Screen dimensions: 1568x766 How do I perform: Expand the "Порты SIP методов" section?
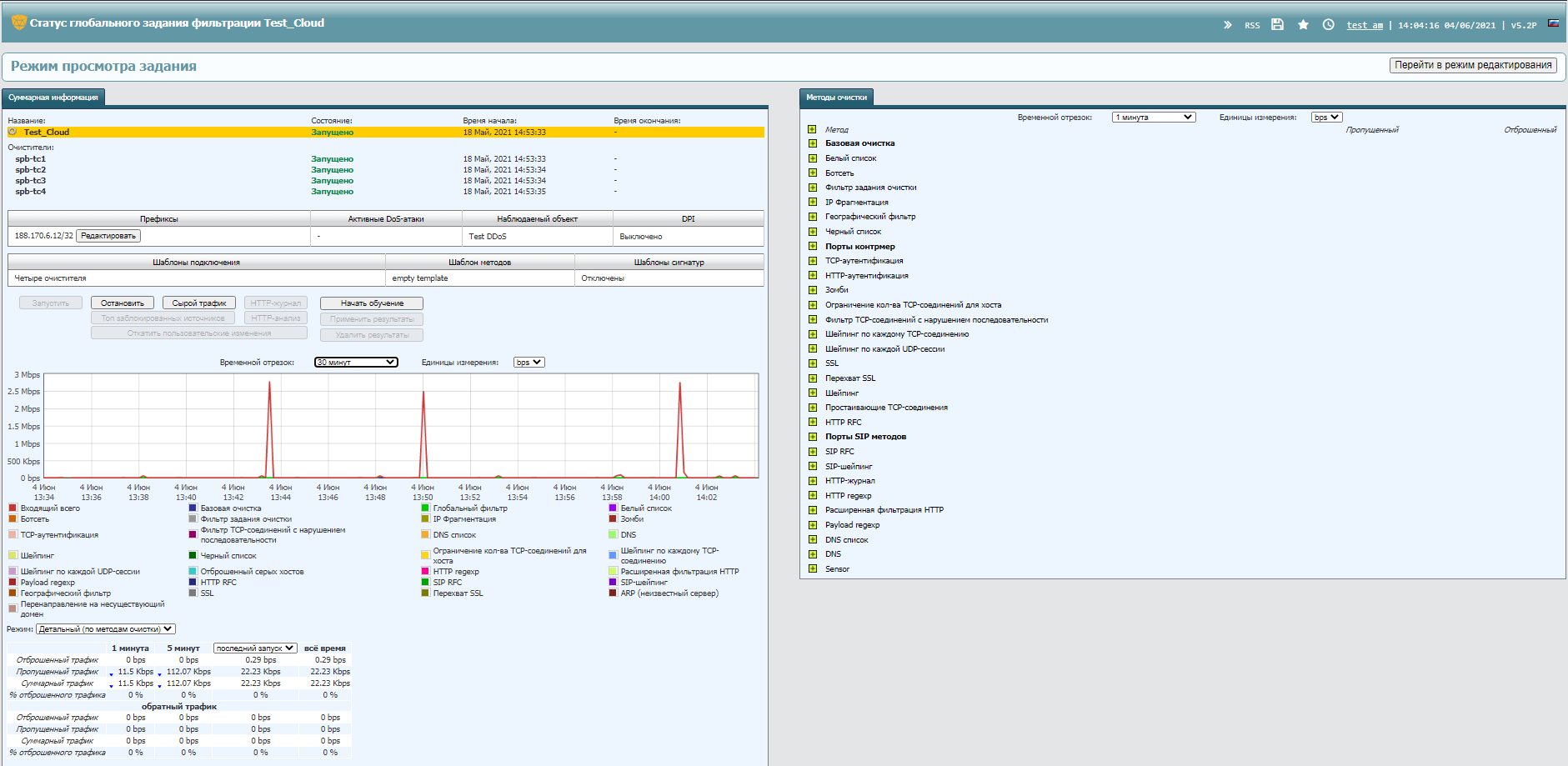812,437
